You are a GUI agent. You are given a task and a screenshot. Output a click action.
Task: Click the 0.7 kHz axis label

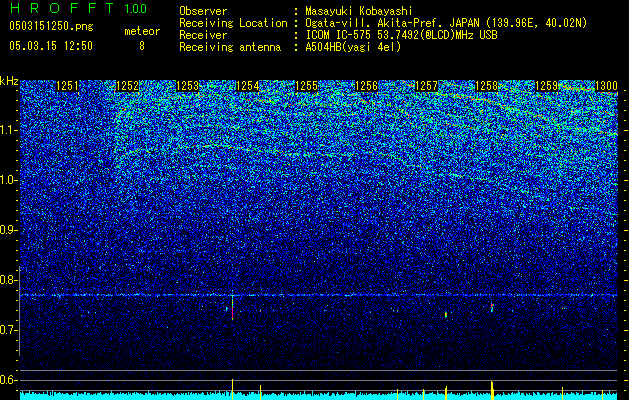9,330
